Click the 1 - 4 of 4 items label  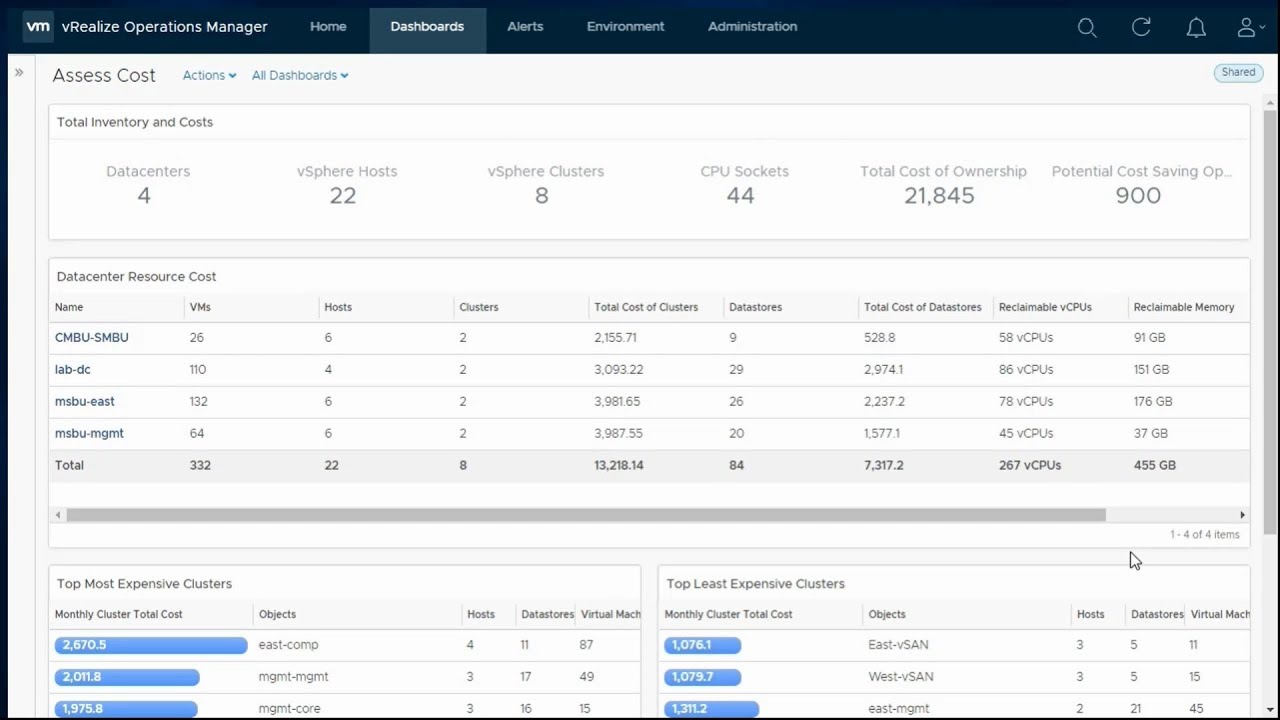coord(1205,534)
